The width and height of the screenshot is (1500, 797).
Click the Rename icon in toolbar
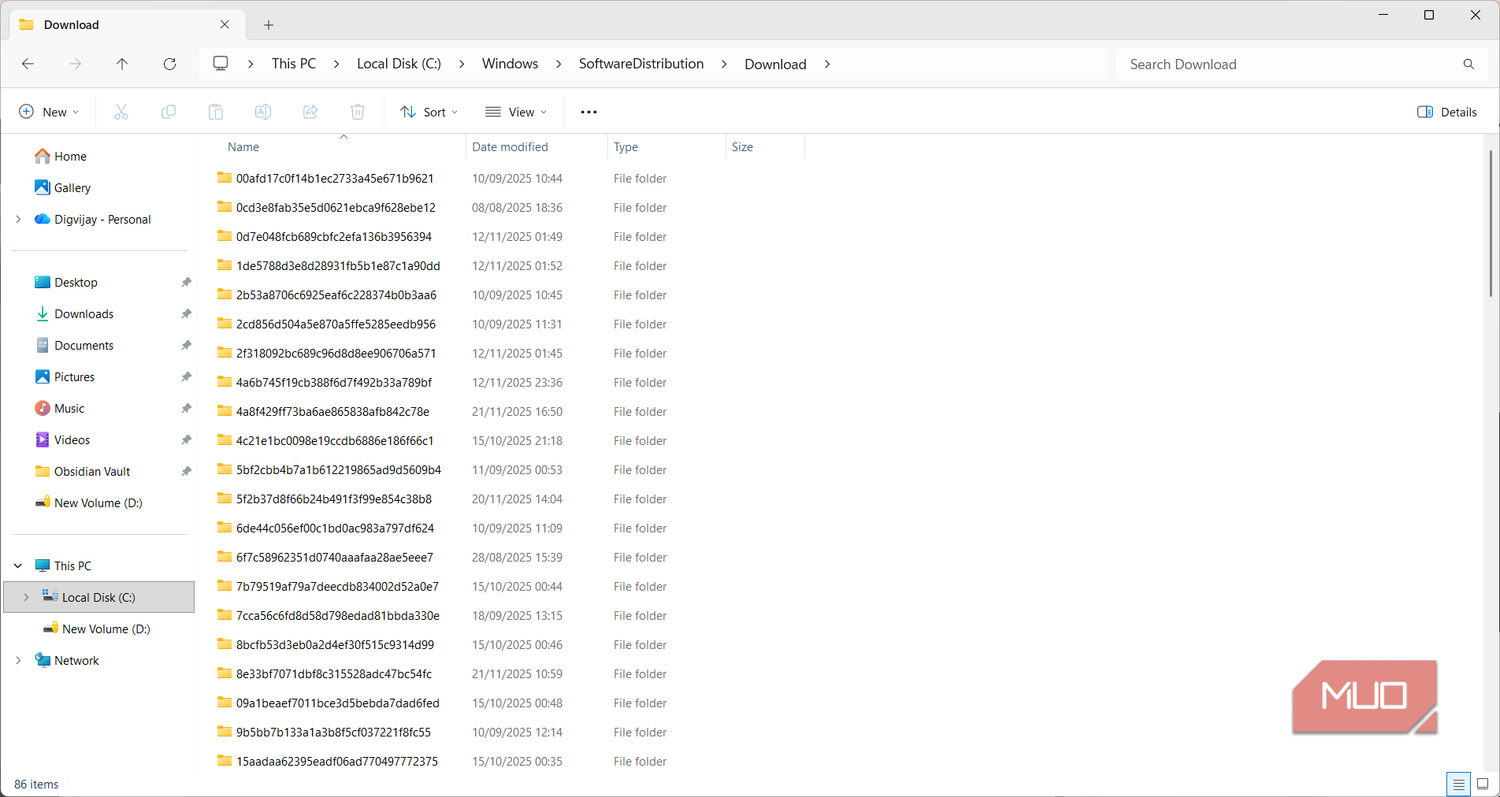pyautogui.click(x=263, y=112)
